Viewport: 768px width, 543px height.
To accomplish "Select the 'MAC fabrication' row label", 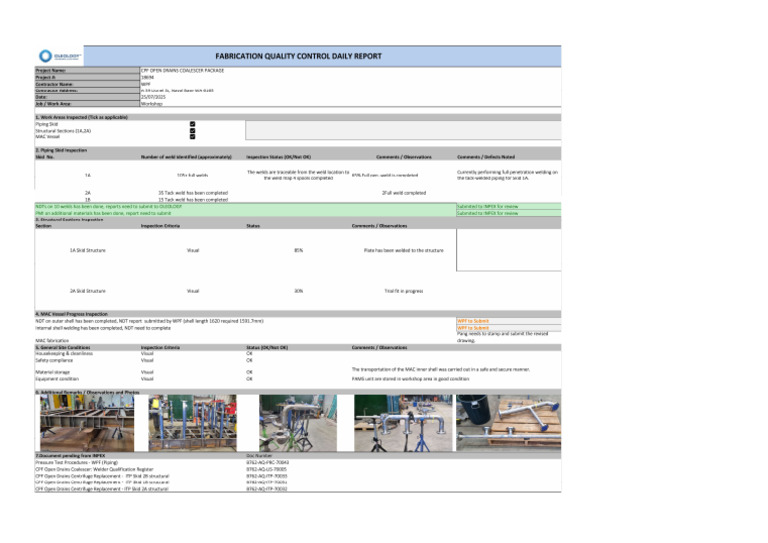I will point(52,340).
